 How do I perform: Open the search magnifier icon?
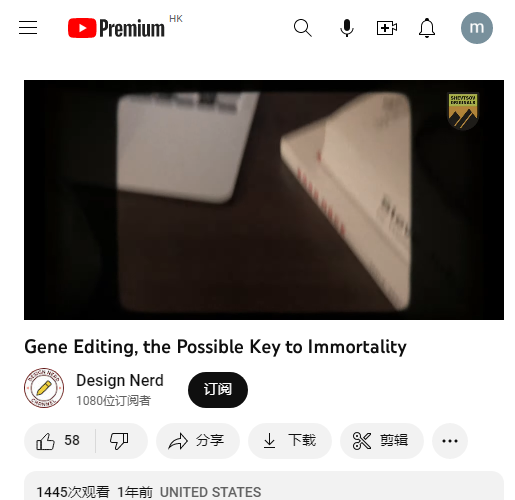coord(303,28)
